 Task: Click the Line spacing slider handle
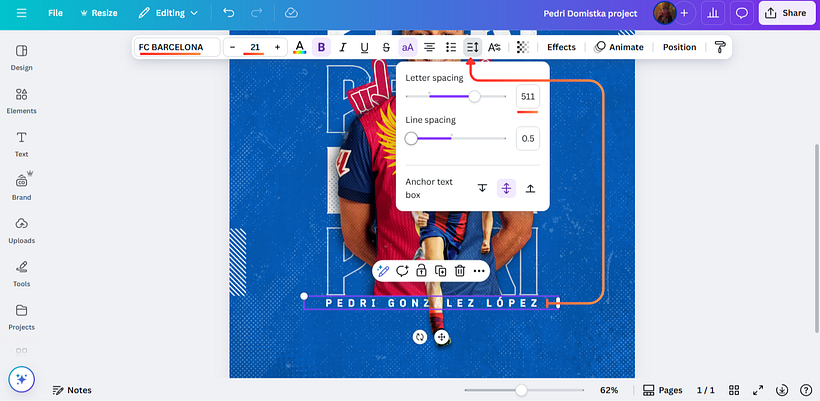412,139
